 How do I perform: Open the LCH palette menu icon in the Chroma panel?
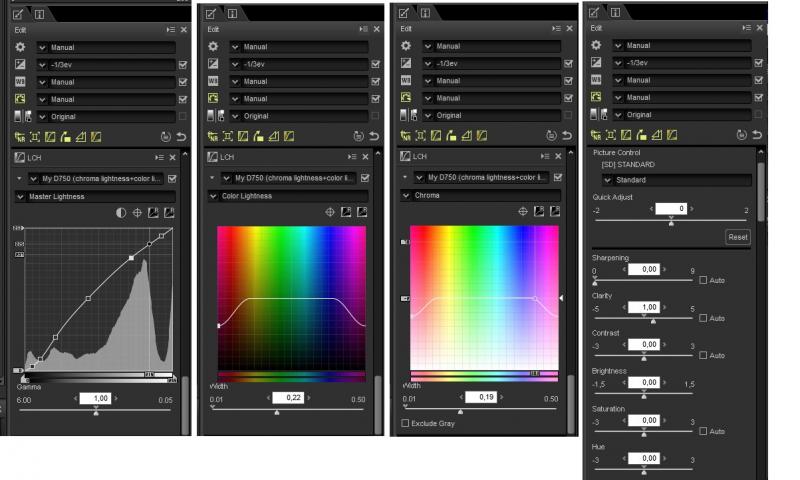pyautogui.click(x=545, y=156)
